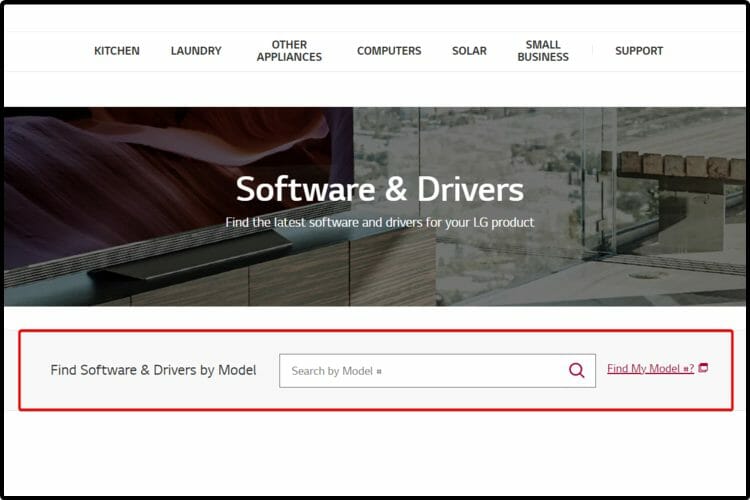Open the SMALL BUSINESS menu
This screenshot has width=750, height=500.
click(x=543, y=51)
